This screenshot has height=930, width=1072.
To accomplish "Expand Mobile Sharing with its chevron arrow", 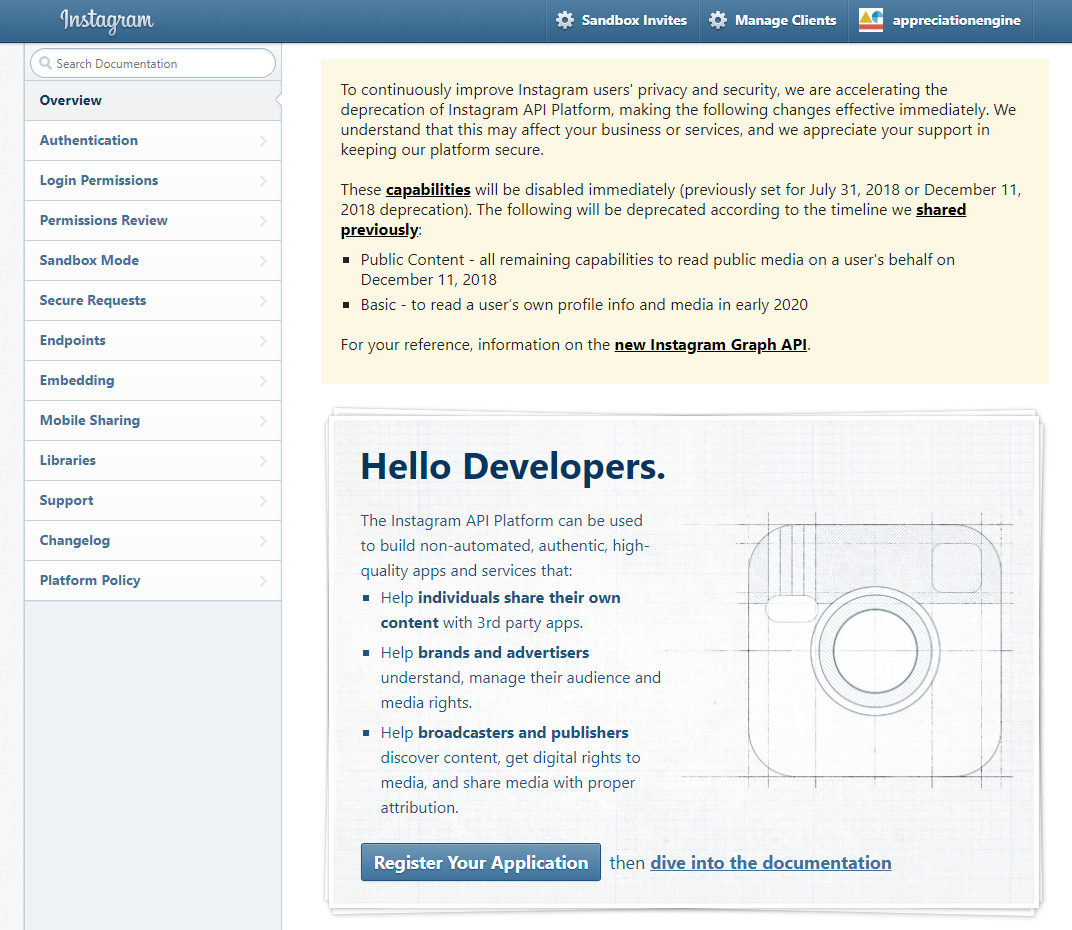I will click(x=263, y=421).
